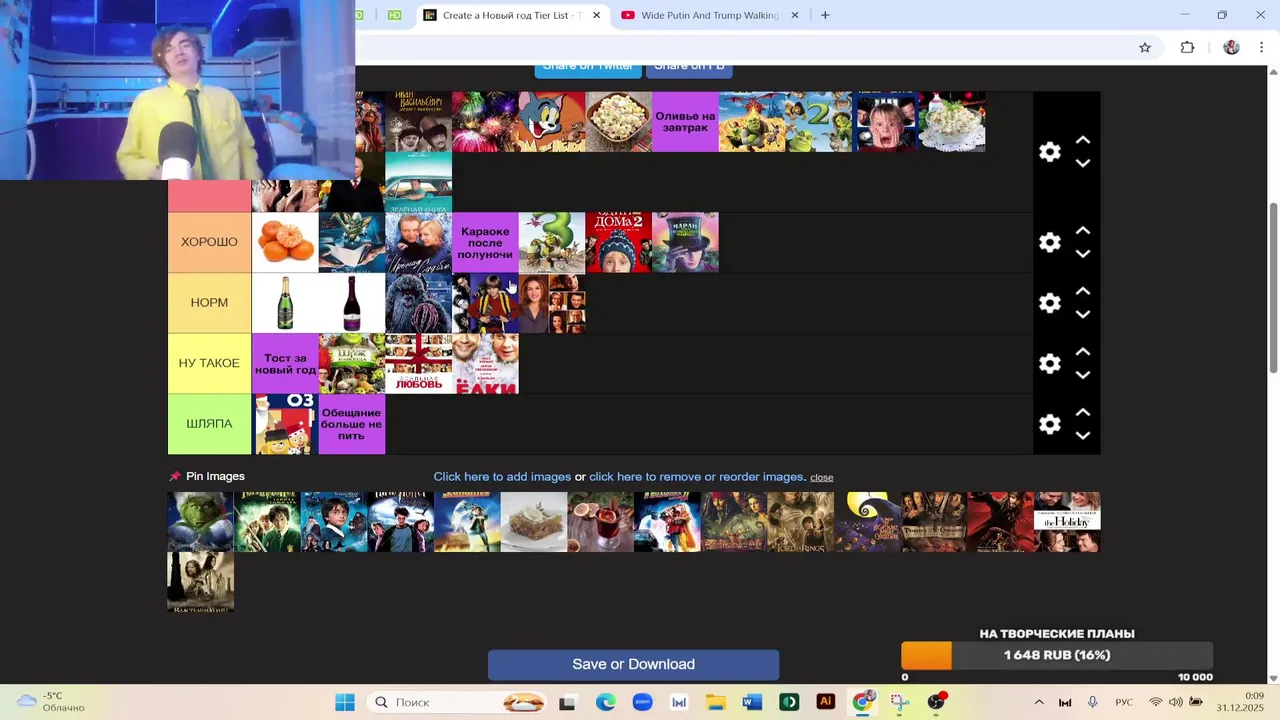
Task: Select Тост за новый год tile
Action: coord(285,363)
